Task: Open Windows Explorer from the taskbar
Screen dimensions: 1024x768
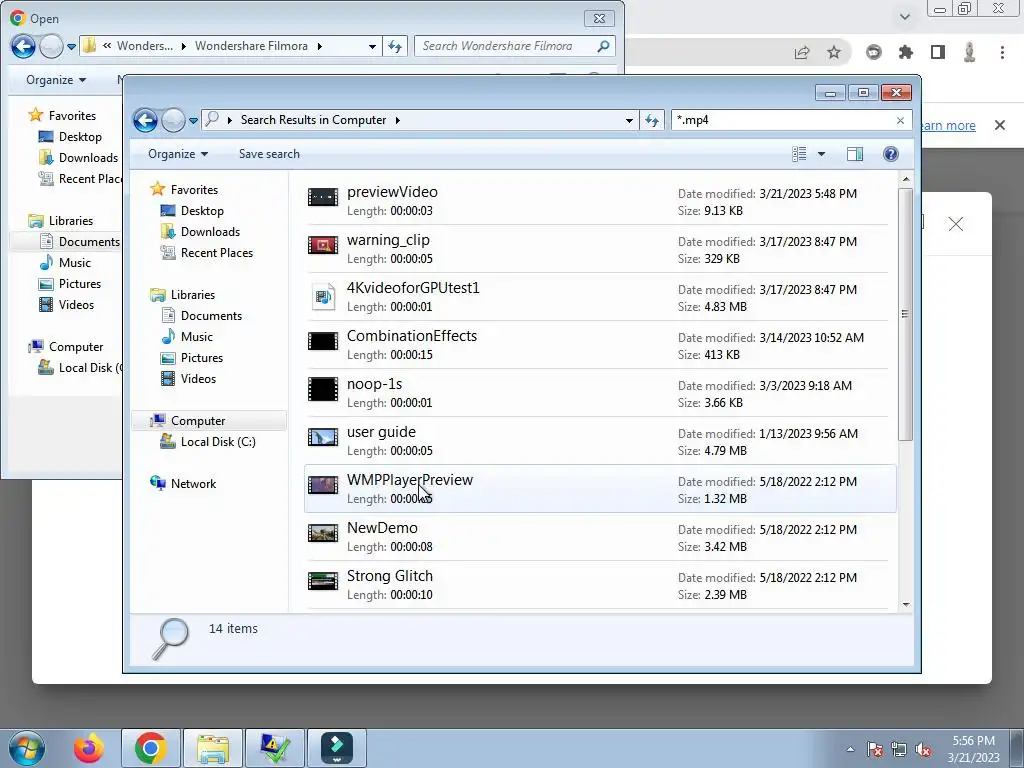Action: coord(213,748)
